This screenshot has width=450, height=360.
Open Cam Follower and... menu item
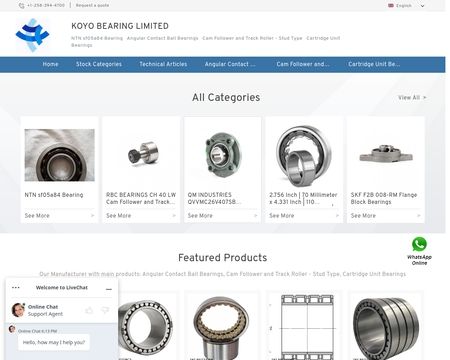[303, 64]
